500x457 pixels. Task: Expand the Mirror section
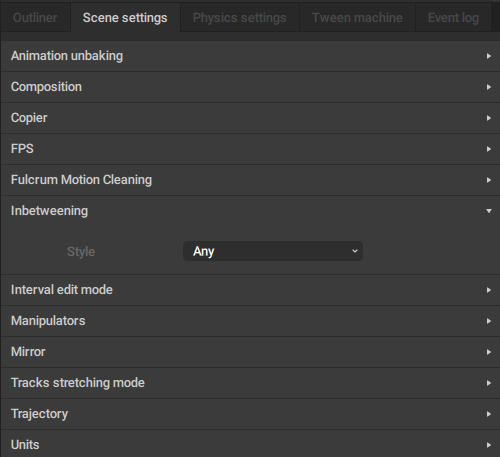pos(250,352)
